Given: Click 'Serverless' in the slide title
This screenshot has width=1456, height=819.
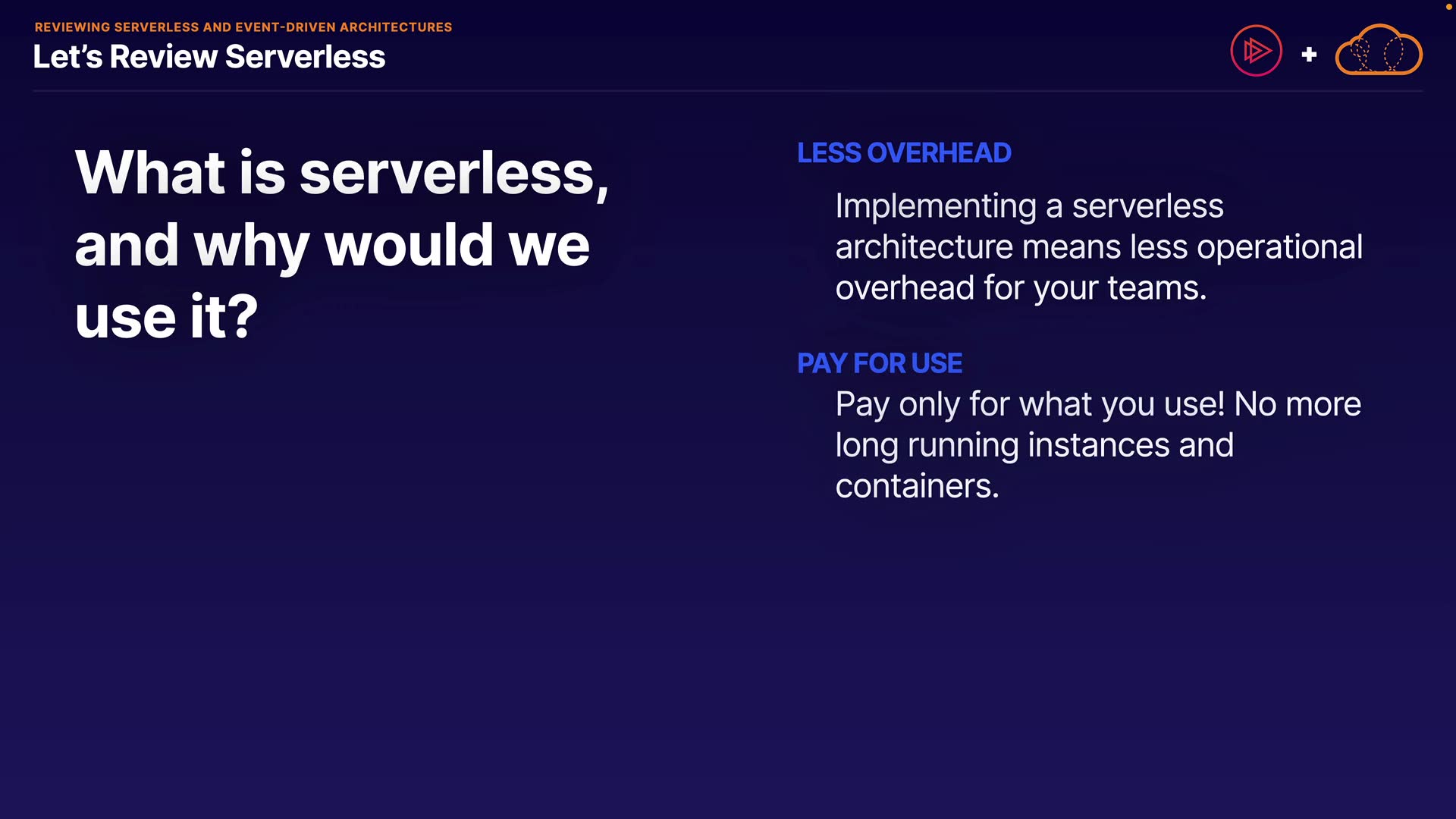Looking at the screenshot, I should 305,57.
